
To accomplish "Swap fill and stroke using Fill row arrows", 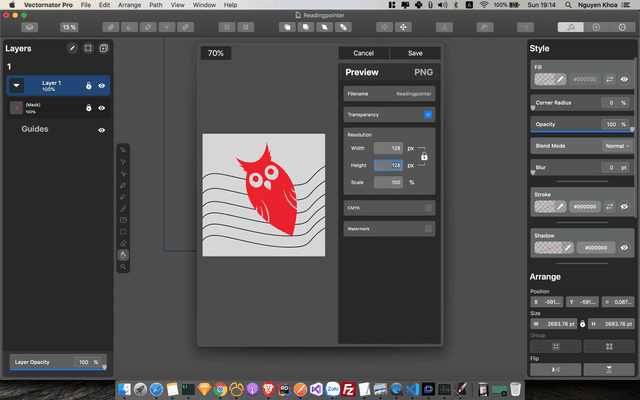I will [x=610, y=78].
